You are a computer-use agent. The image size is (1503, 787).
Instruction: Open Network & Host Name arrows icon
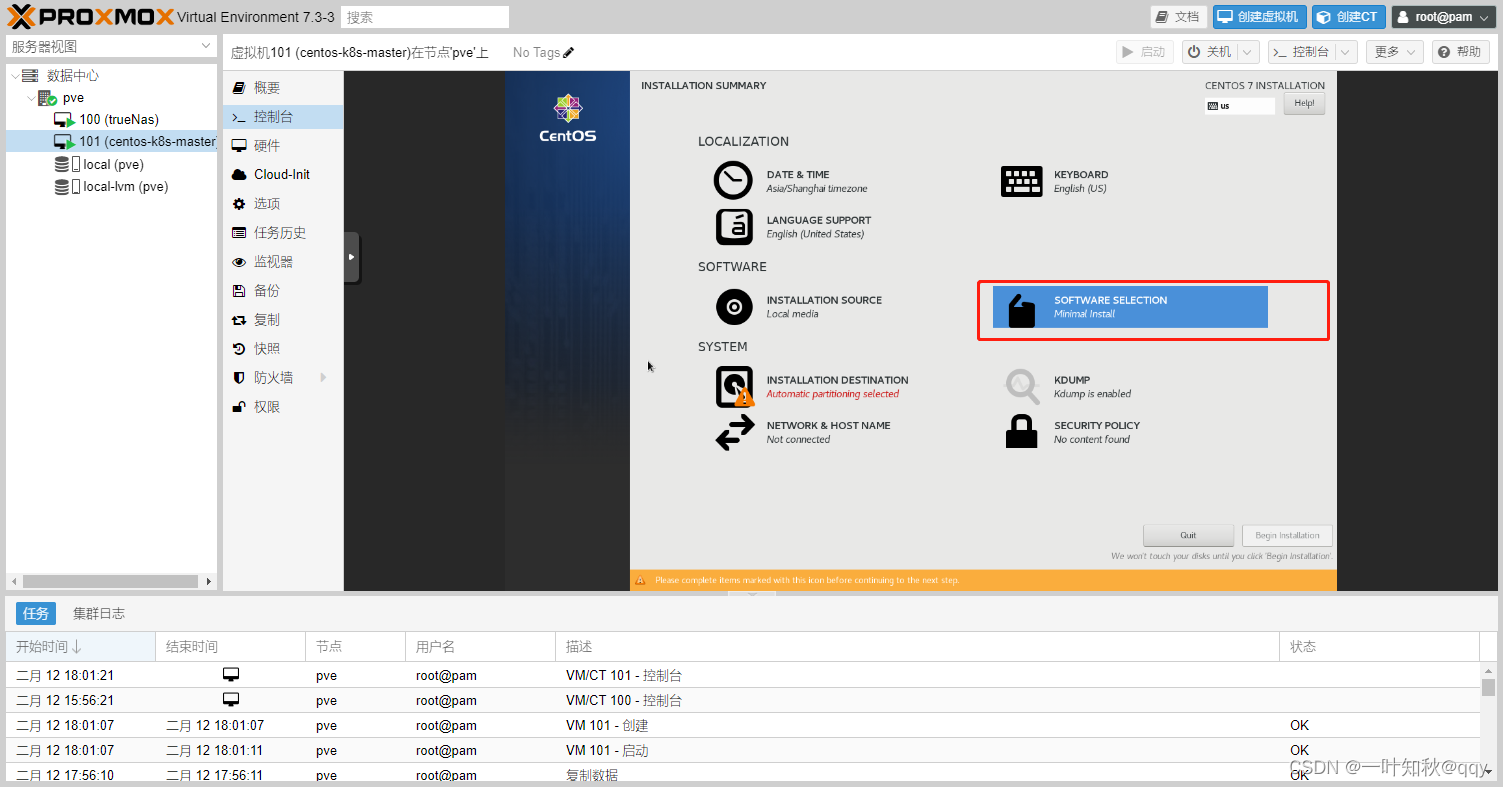click(735, 433)
